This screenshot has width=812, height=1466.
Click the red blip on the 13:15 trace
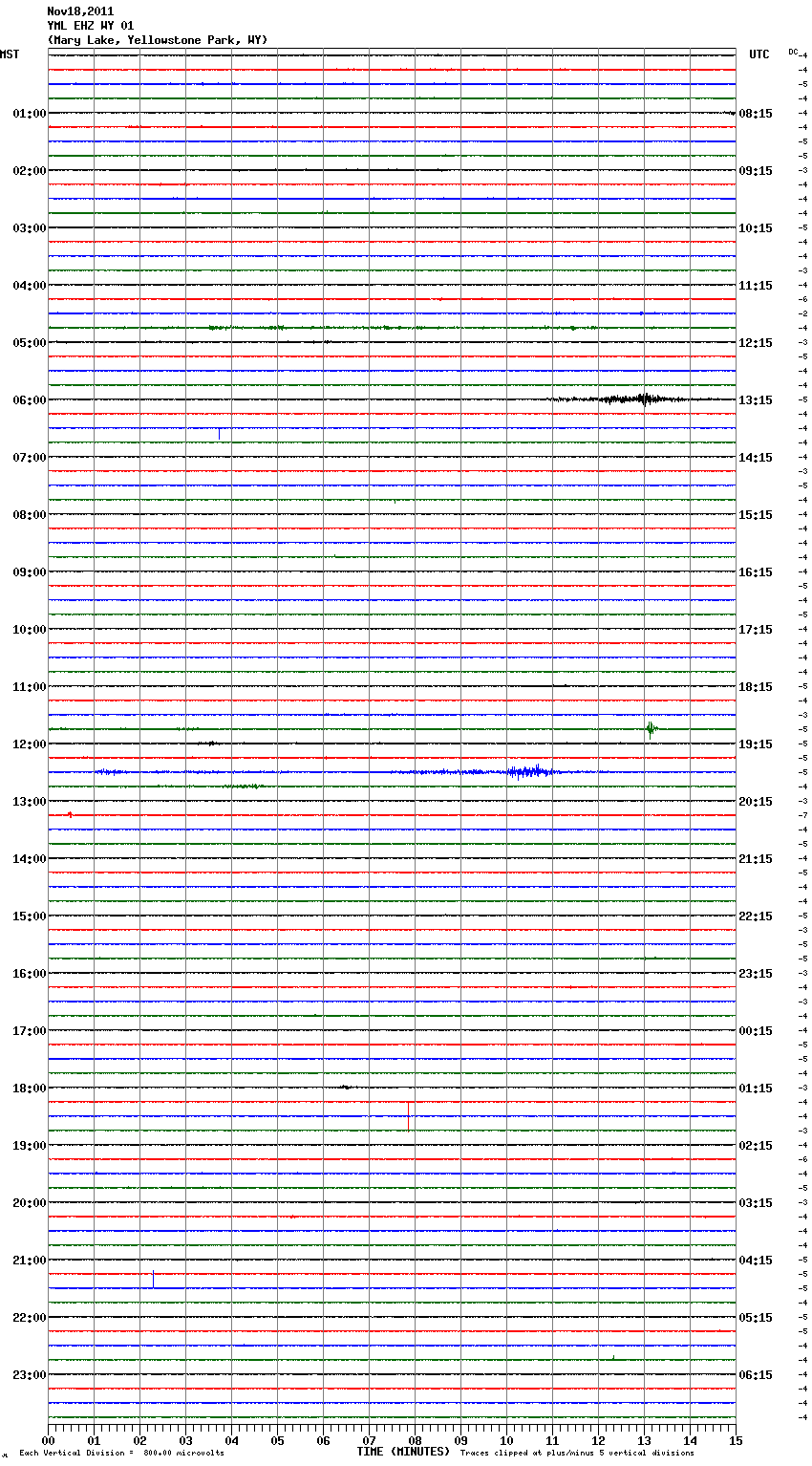pyautogui.click(x=70, y=815)
